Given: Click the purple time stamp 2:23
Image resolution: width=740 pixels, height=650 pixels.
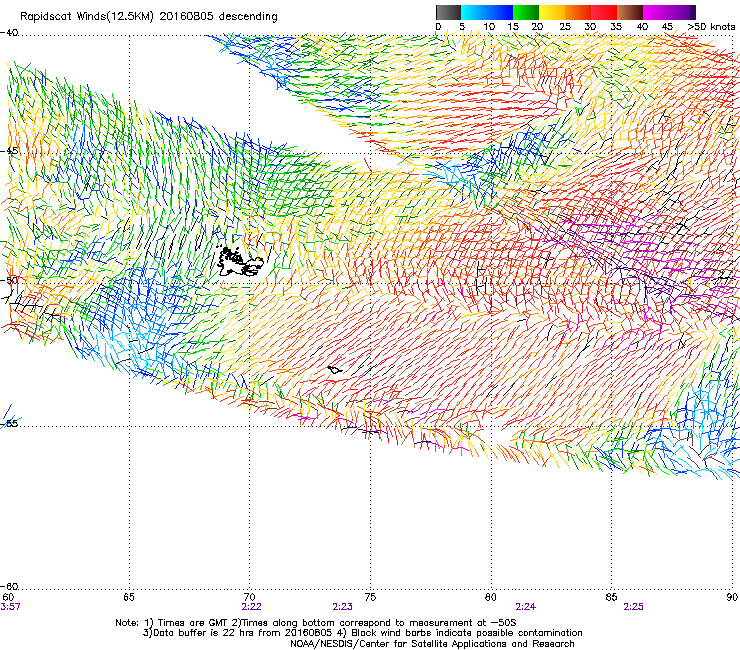Looking at the screenshot, I should click(342, 607).
